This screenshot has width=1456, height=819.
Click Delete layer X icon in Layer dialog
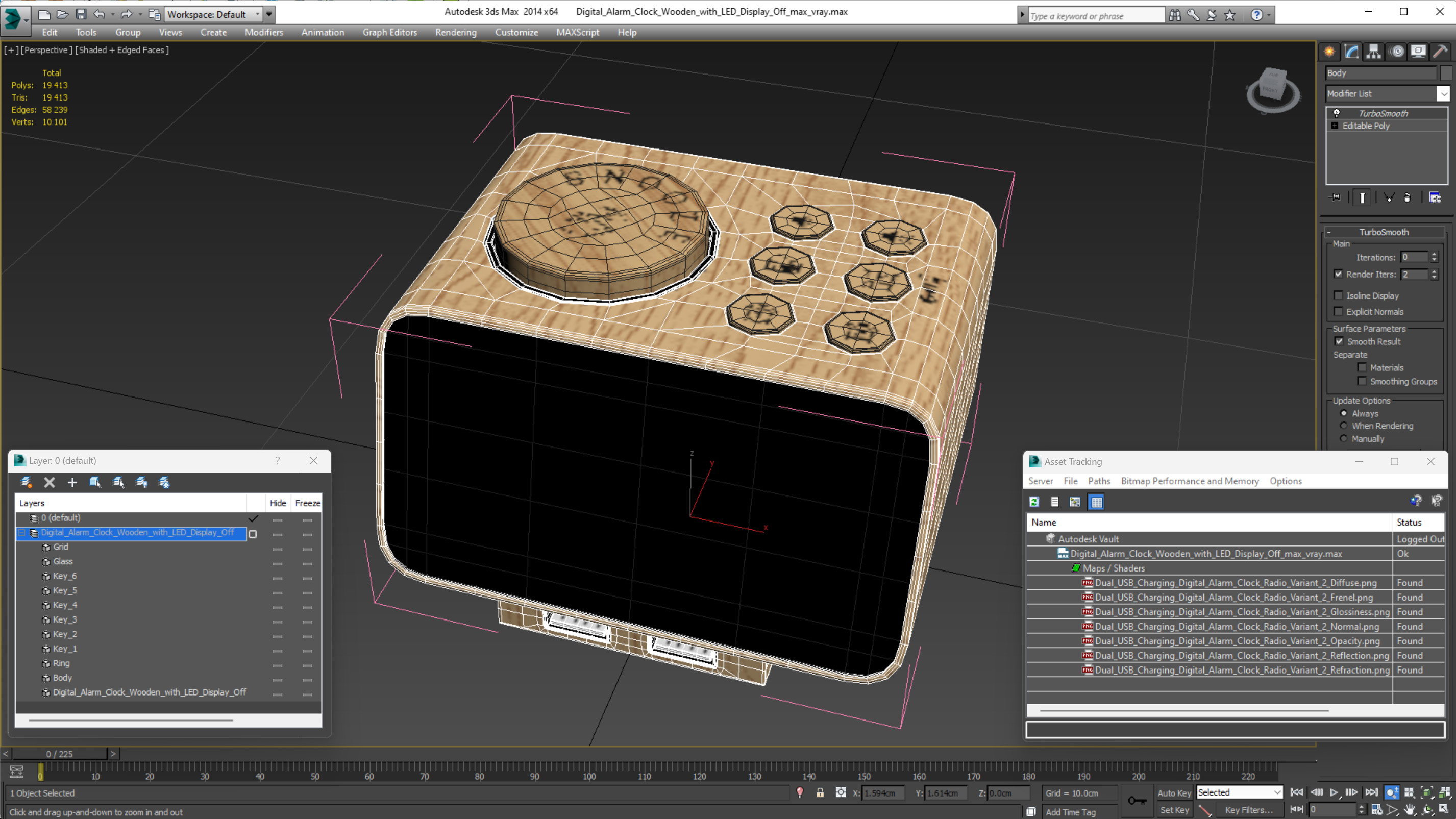pos(49,482)
